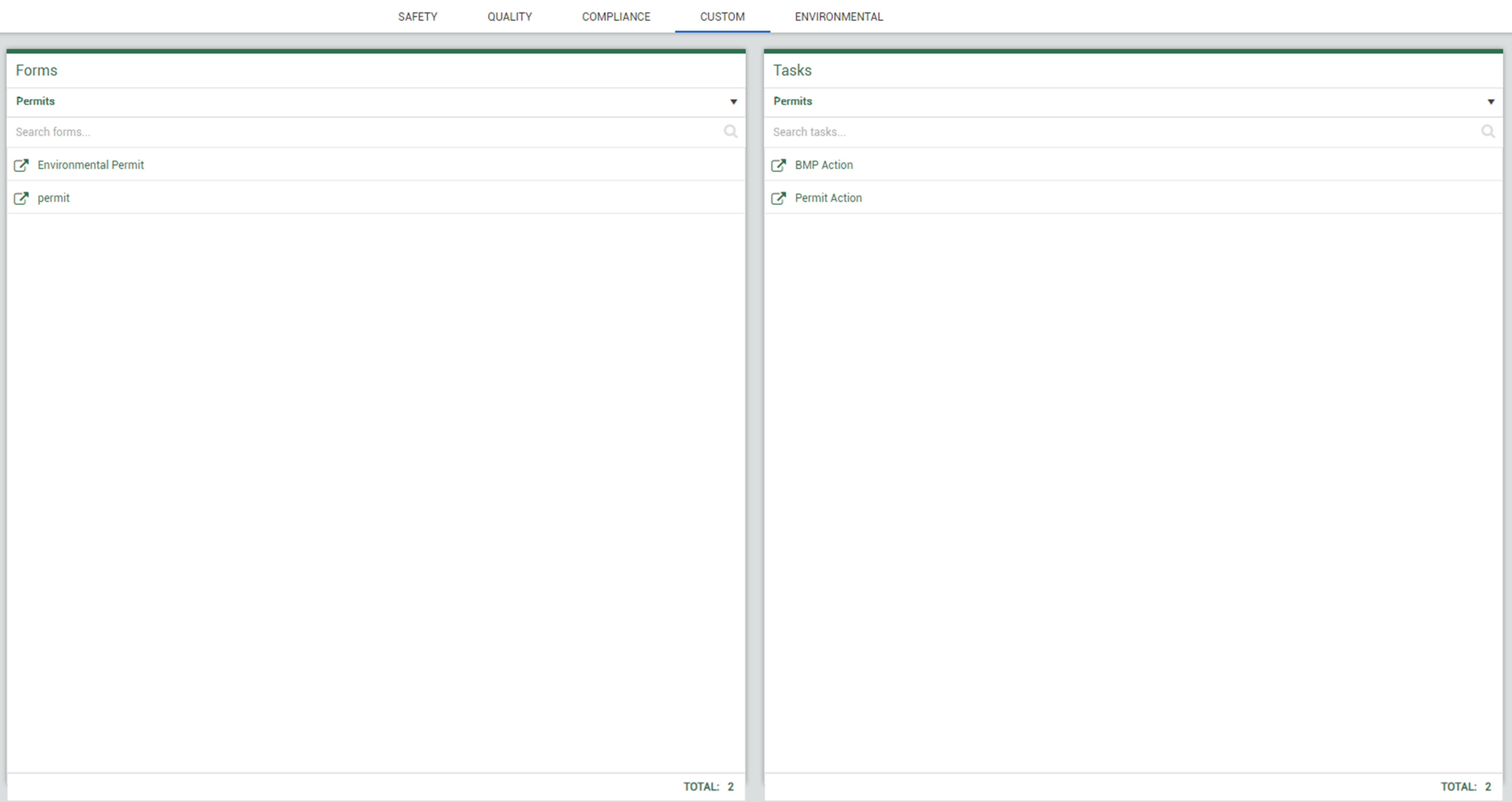The image size is (1512, 802).
Task: Open the Compliance tab
Action: click(x=616, y=17)
